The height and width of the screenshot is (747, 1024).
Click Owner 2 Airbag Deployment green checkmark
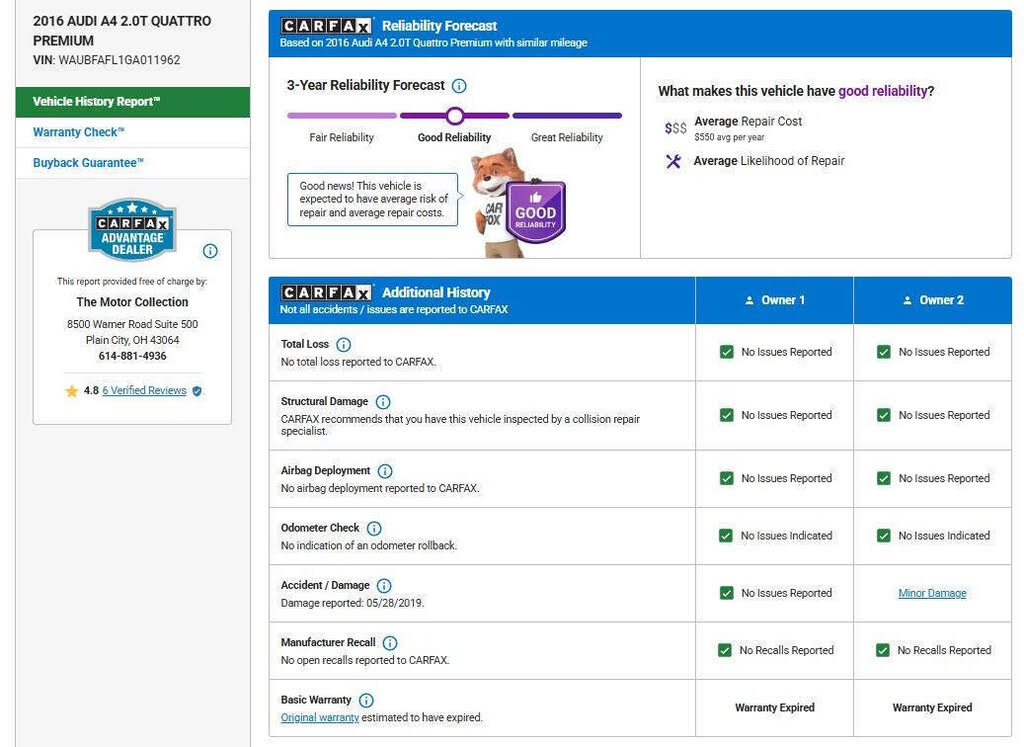[x=884, y=478]
